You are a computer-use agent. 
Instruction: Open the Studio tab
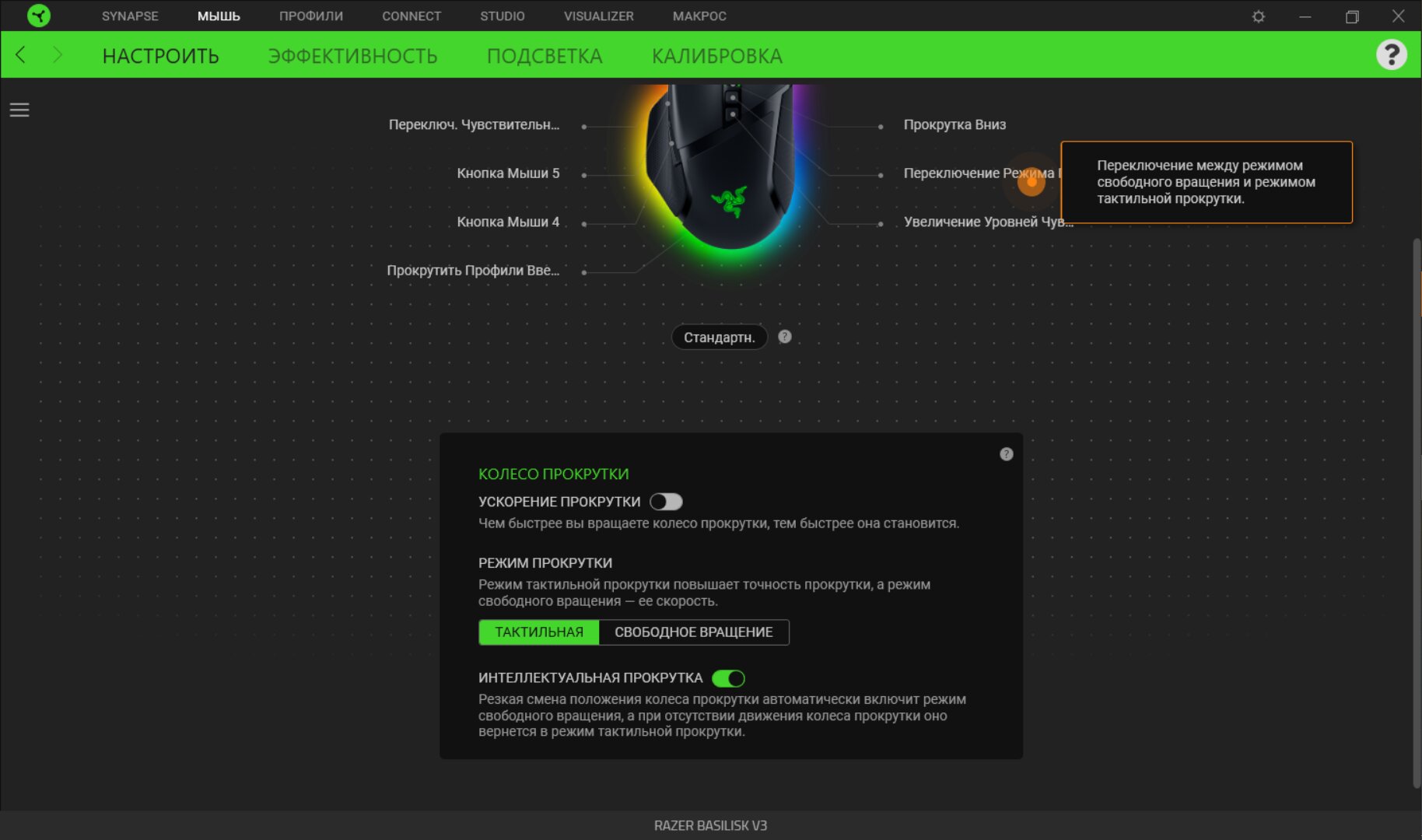click(503, 16)
